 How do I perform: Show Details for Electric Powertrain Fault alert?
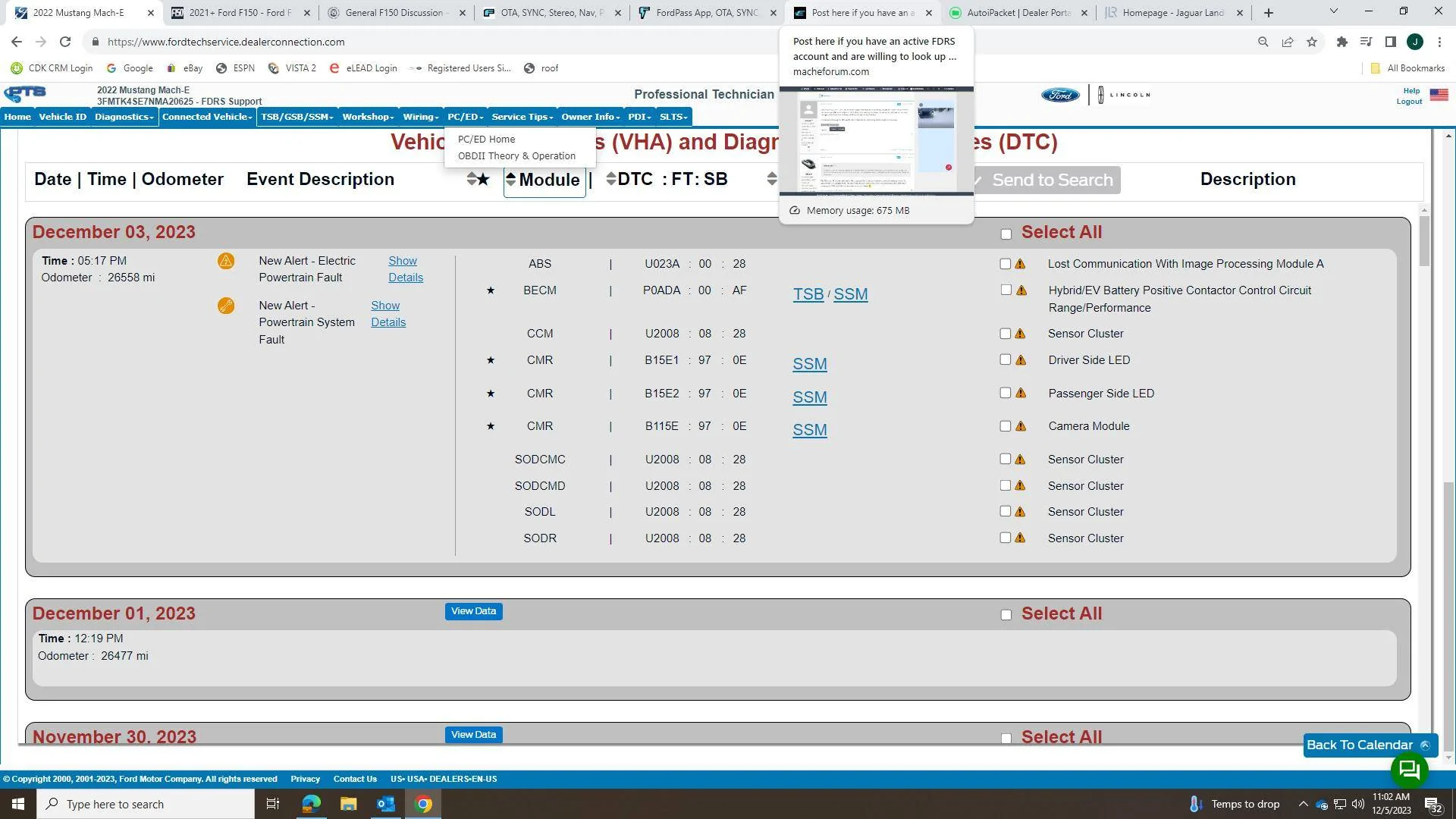406,269
